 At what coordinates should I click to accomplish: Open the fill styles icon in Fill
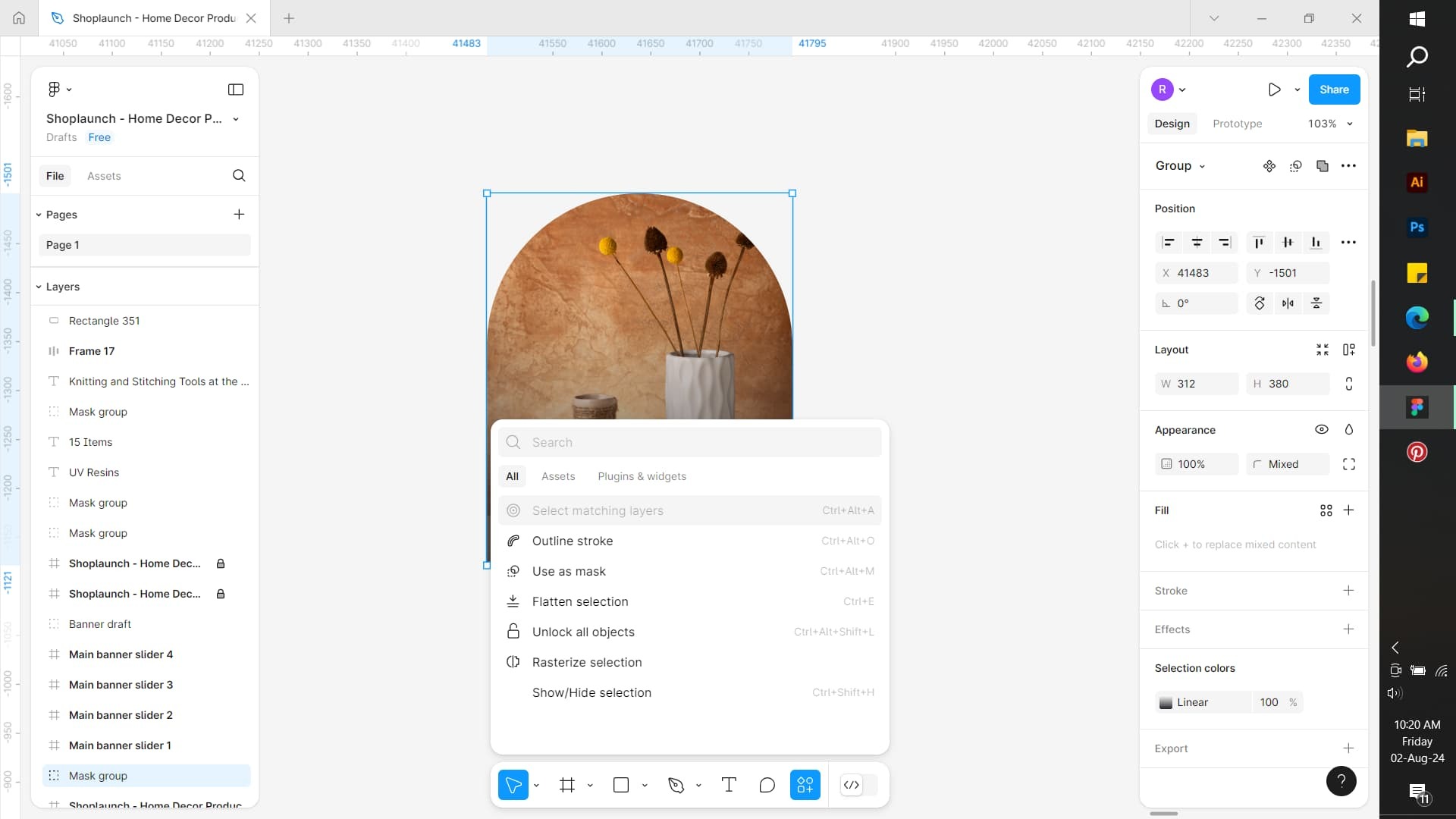[x=1326, y=511]
